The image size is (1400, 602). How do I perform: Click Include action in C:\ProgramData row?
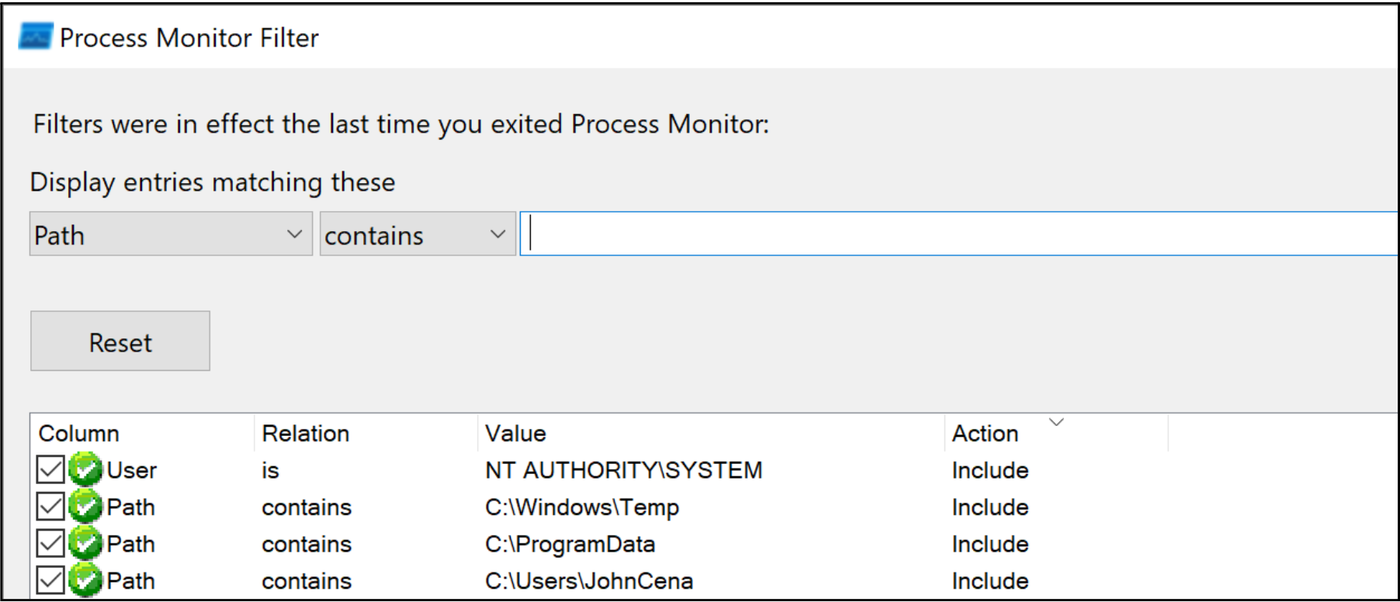coord(990,544)
